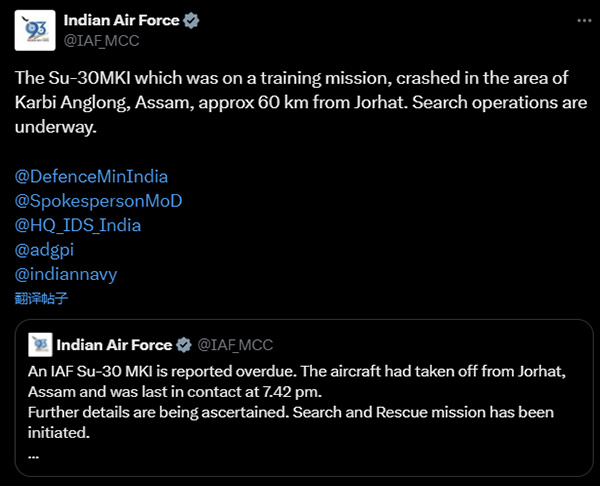Open the more options three-dot menu

coord(583,20)
